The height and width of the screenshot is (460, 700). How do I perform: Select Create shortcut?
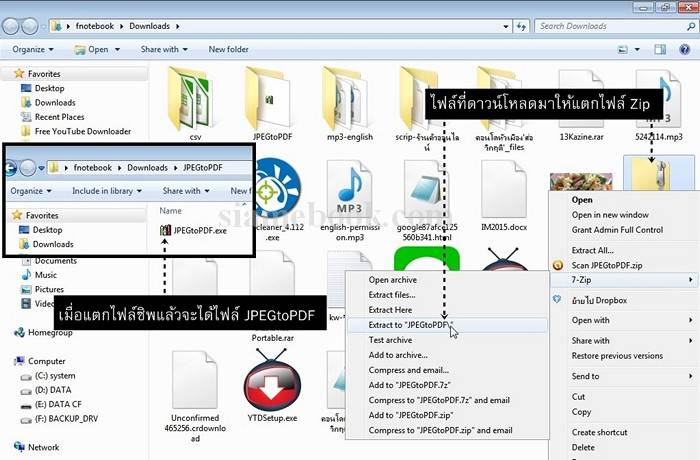tap(624, 432)
